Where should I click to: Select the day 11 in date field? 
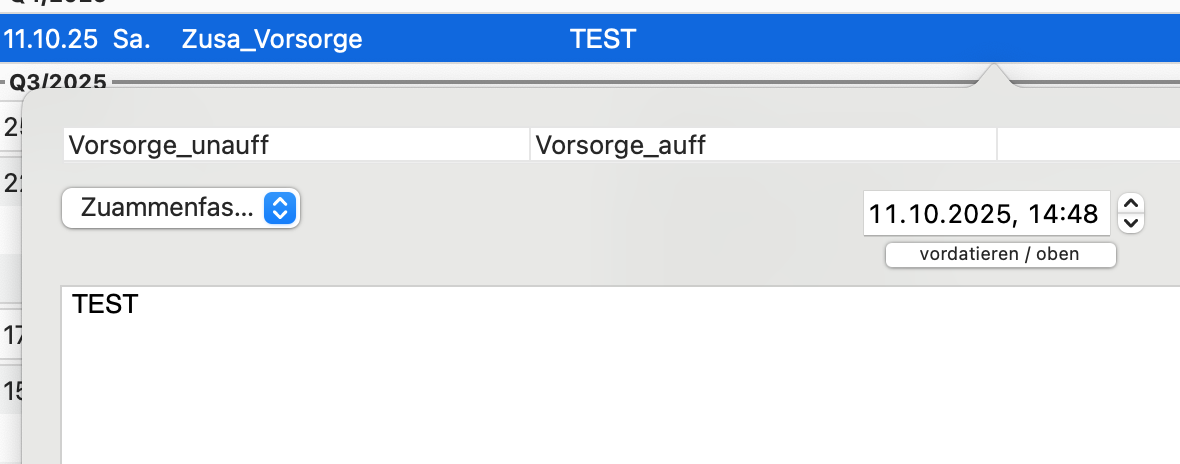pos(884,215)
